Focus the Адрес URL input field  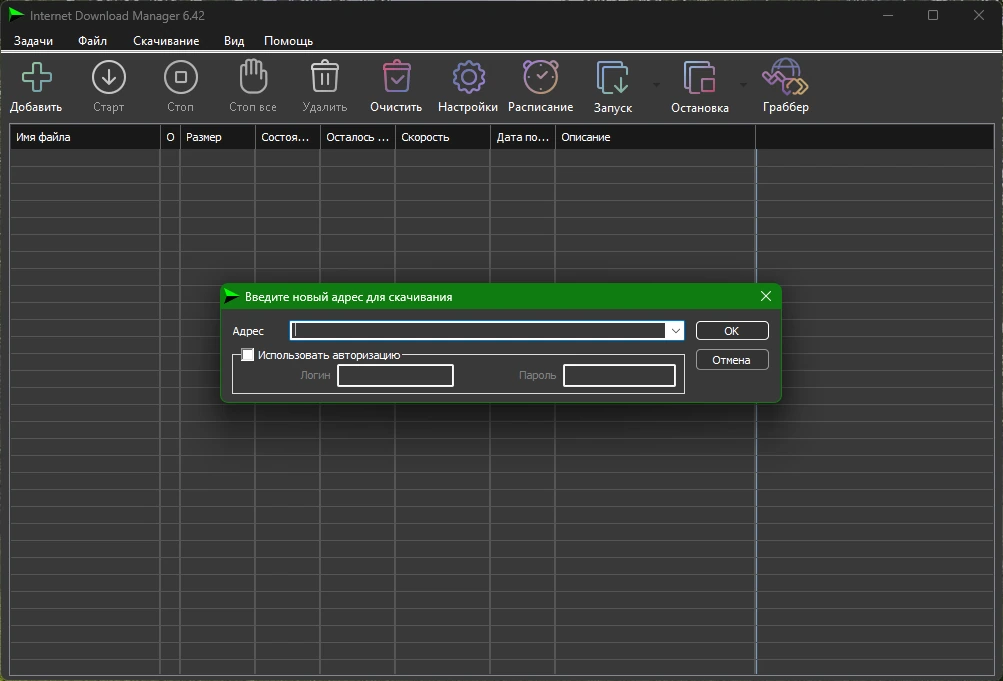coord(478,331)
